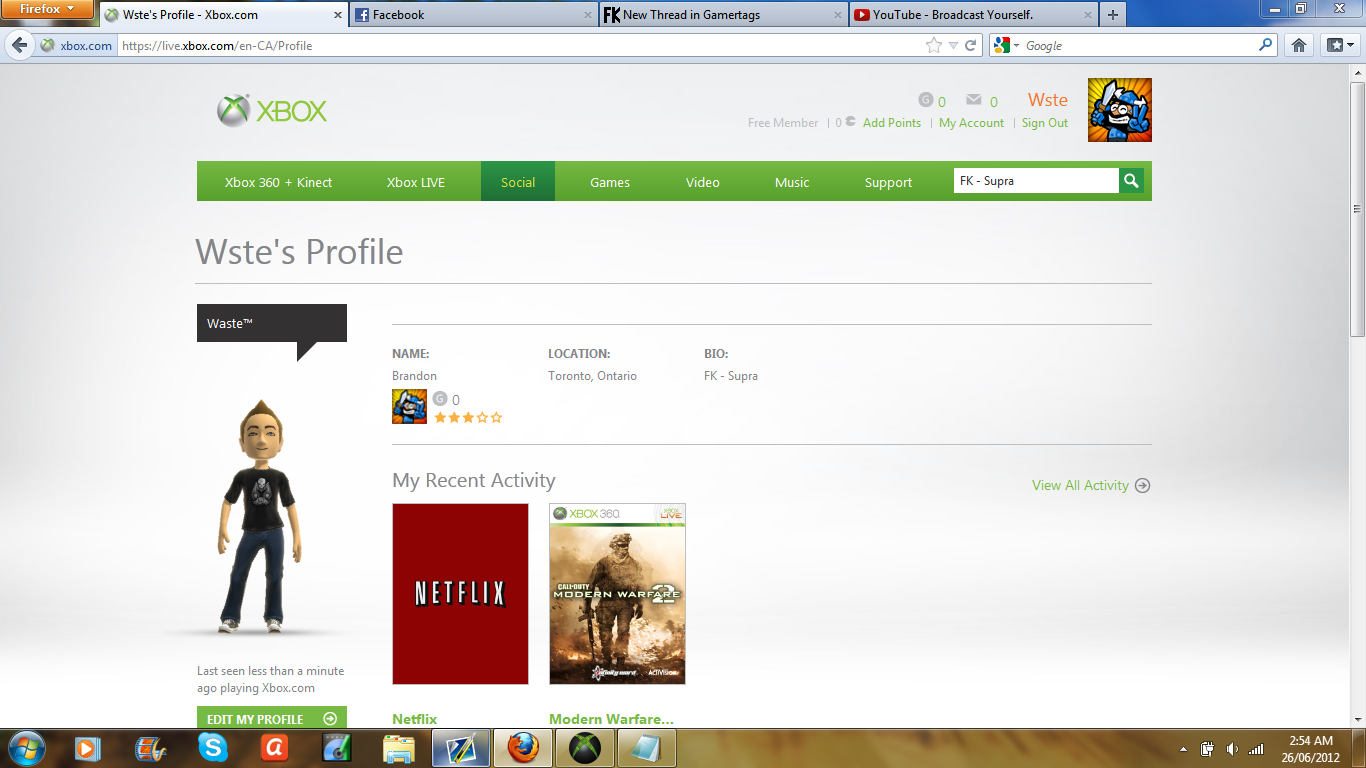Open the Games menu
This screenshot has height=768, width=1366.
tap(610, 182)
